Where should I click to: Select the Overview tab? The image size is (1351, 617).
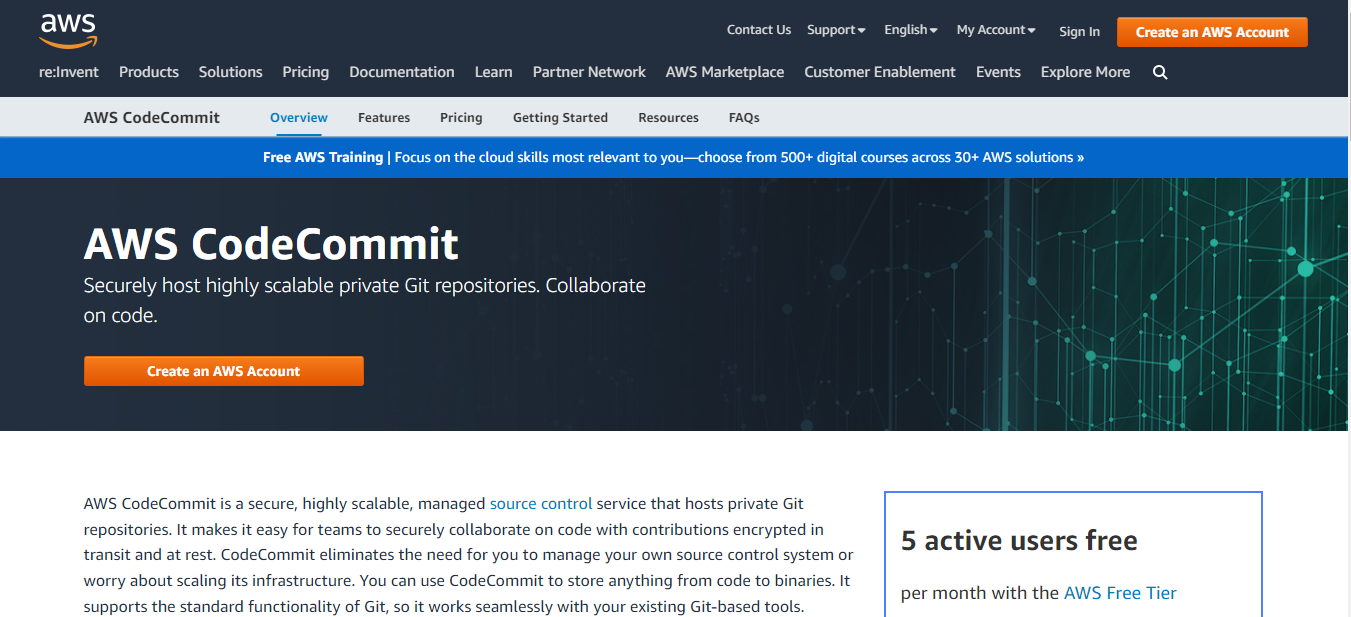tap(299, 117)
